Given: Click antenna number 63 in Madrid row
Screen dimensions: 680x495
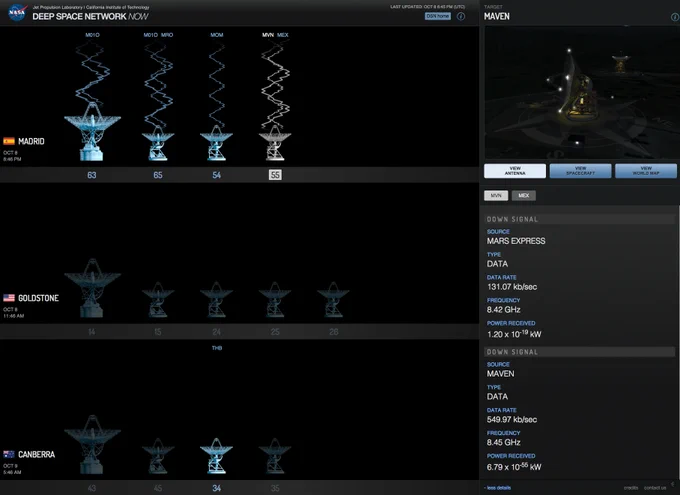Looking at the screenshot, I should [92, 175].
